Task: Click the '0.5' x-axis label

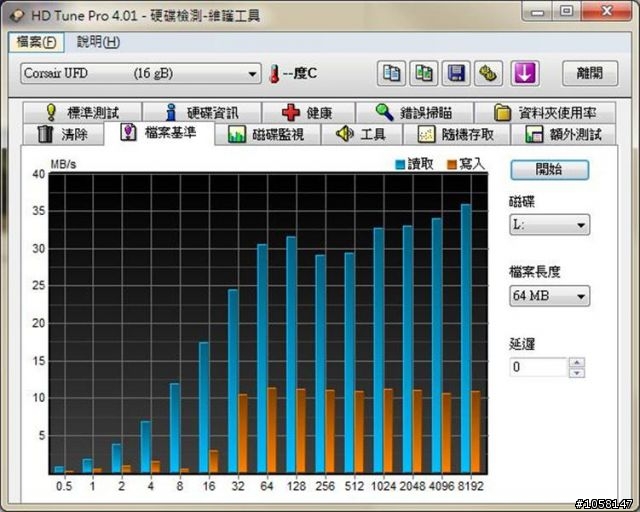Action: click(x=64, y=486)
